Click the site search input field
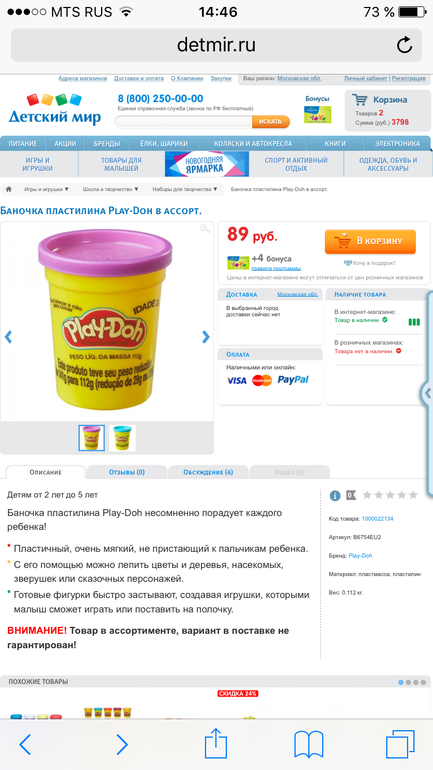 click(x=183, y=122)
